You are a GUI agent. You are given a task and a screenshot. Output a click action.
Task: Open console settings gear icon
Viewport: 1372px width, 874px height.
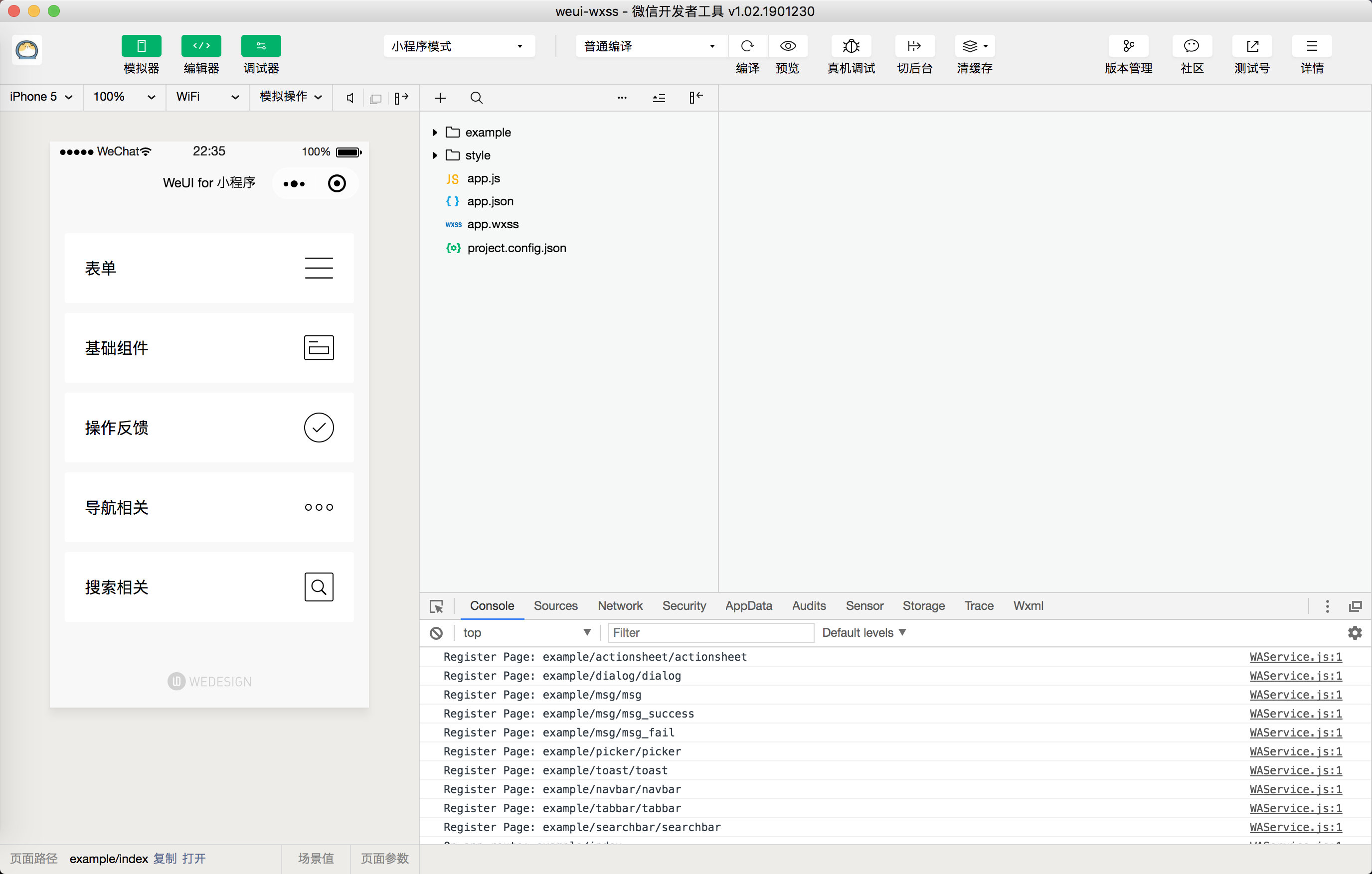tap(1355, 633)
